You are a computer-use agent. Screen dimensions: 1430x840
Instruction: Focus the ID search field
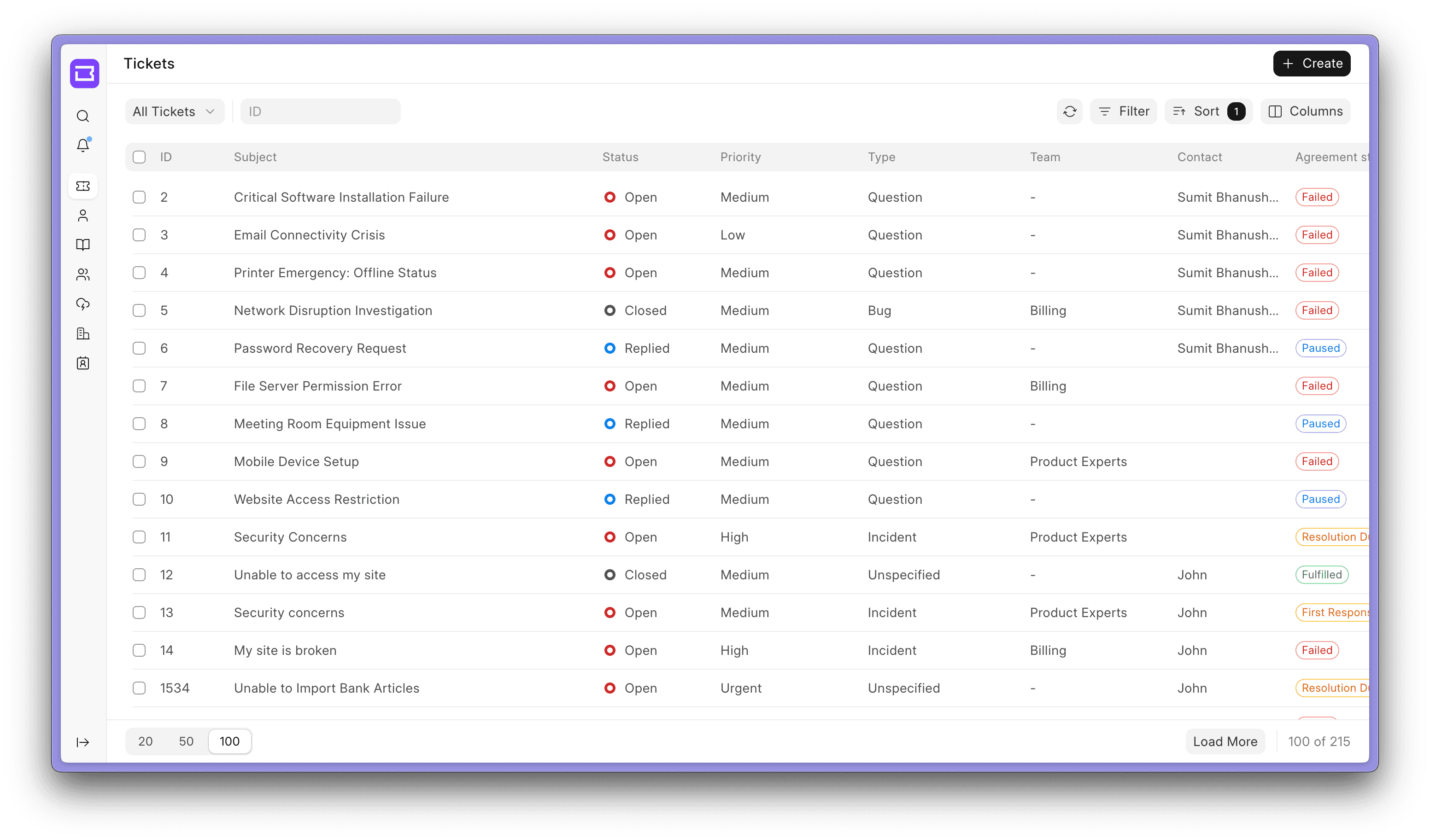pyautogui.click(x=320, y=112)
